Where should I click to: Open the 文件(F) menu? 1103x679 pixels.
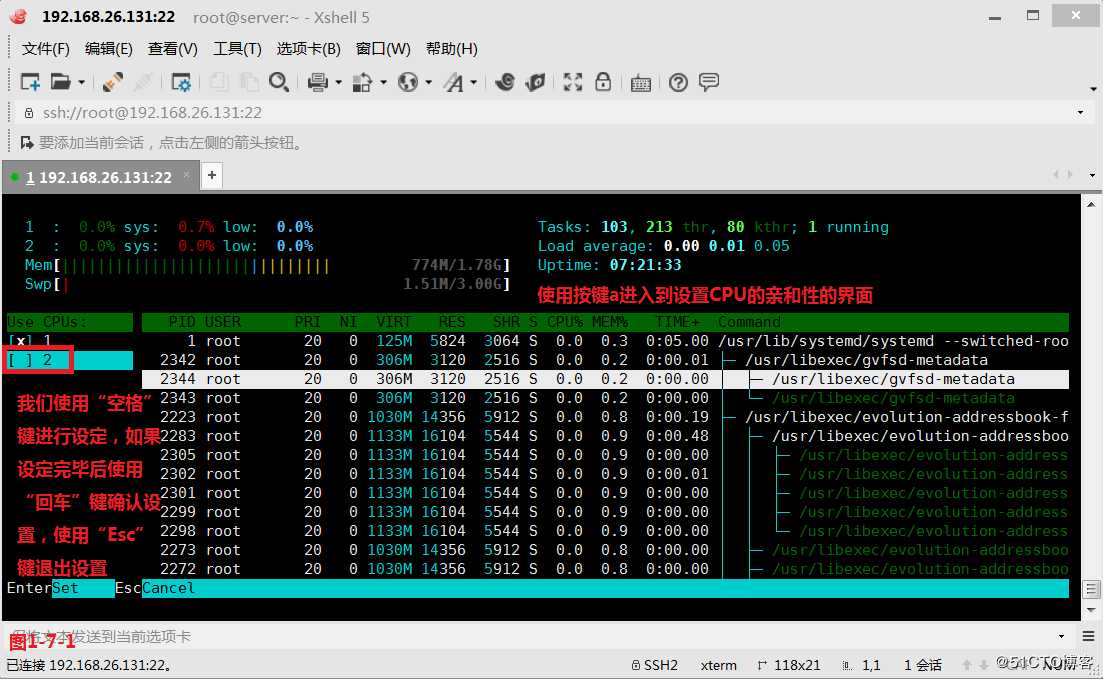46,49
